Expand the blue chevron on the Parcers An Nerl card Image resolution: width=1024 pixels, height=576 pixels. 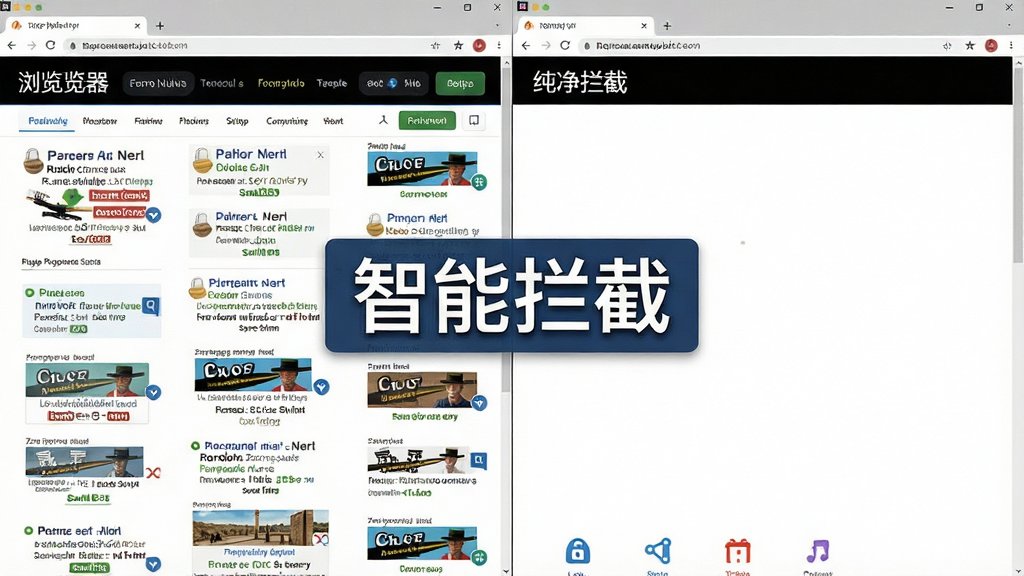tap(153, 215)
